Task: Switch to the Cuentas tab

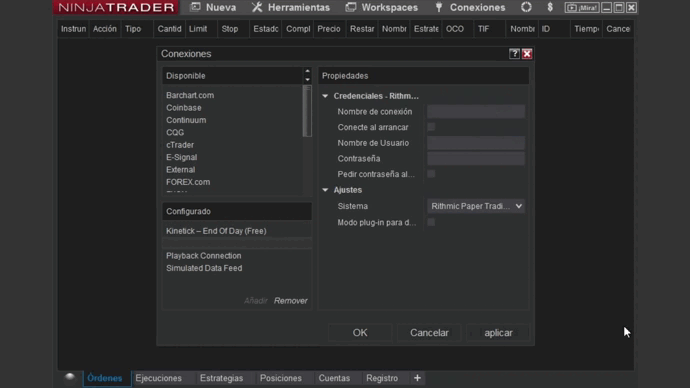Action: tap(334, 378)
